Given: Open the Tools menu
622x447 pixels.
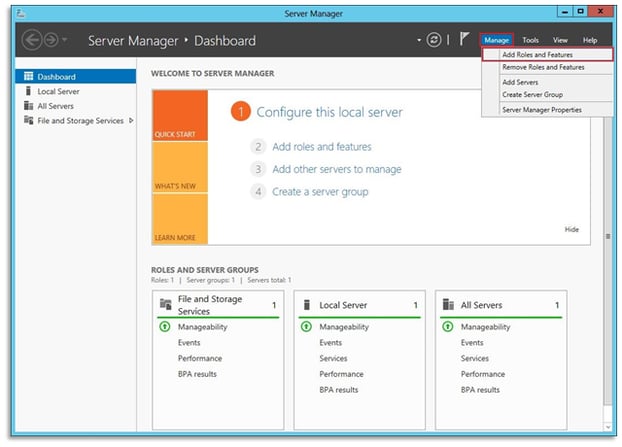Looking at the screenshot, I should (530, 40).
